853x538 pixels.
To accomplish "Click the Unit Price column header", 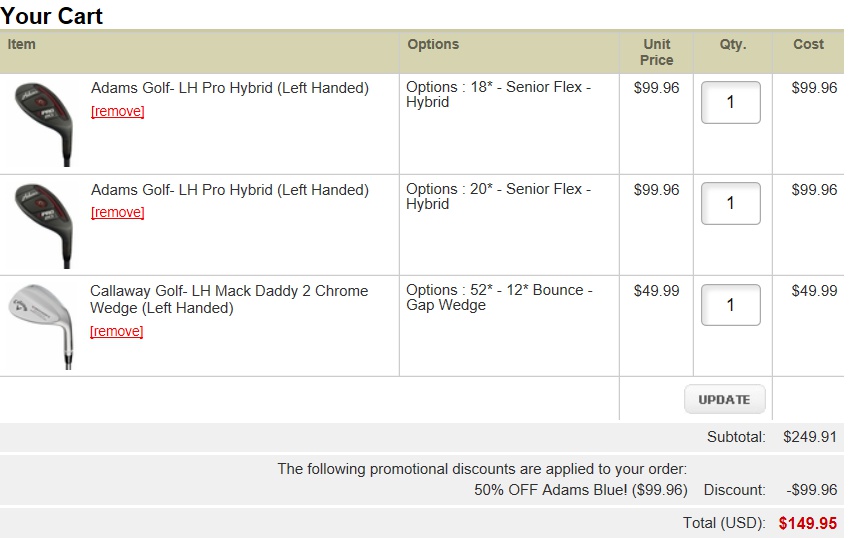I will pyautogui.click(x=656, y=52).
